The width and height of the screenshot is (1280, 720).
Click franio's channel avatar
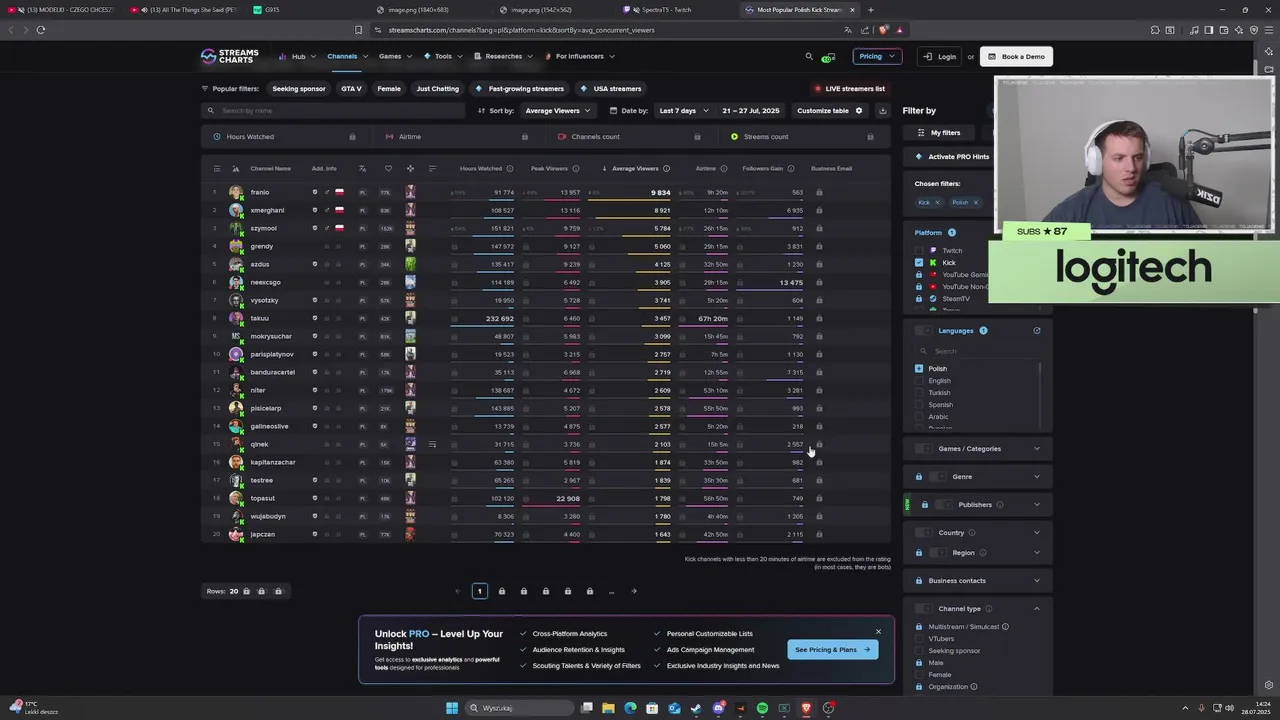236,192
